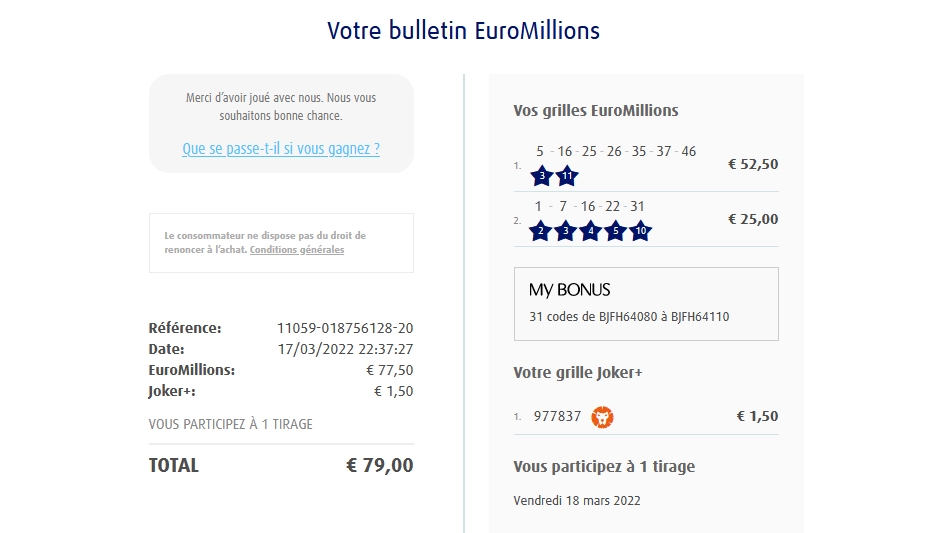This screenshot has height=533, width=950.
Task: Click star number 4 in grid 2
Action: click(x=591, y=231)
